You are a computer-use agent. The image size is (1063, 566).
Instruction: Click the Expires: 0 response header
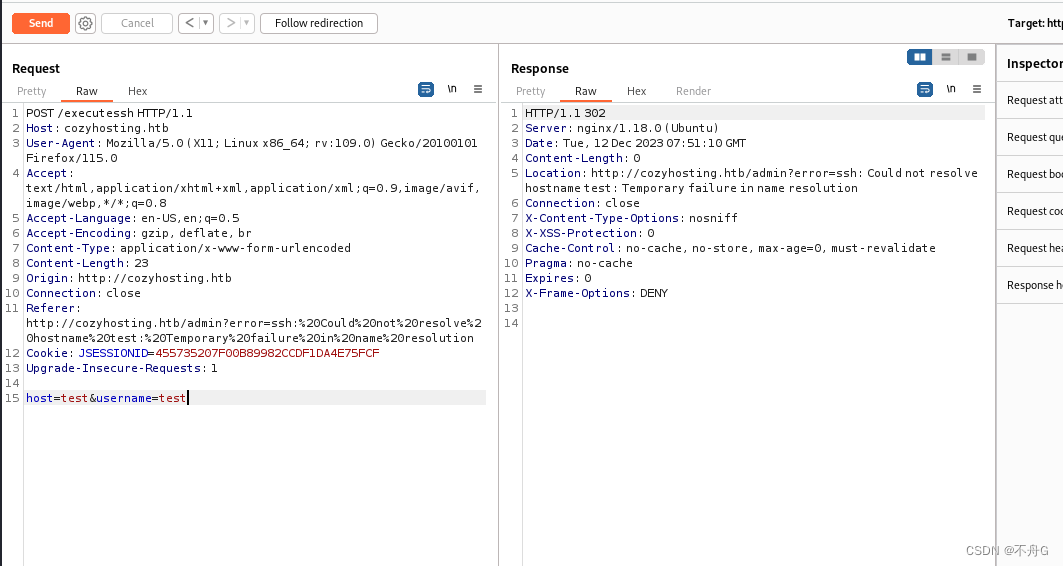pos(558,278)
